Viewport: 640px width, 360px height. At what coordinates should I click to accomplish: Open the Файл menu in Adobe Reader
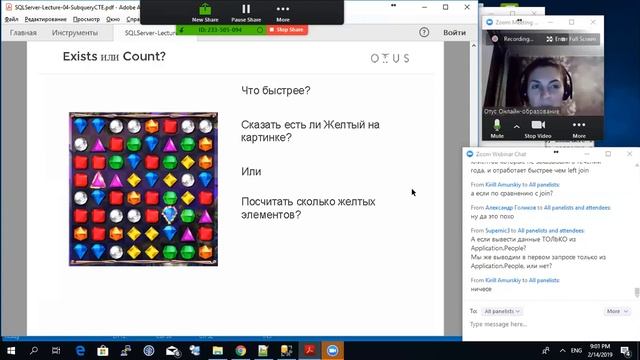coord(11,19)
